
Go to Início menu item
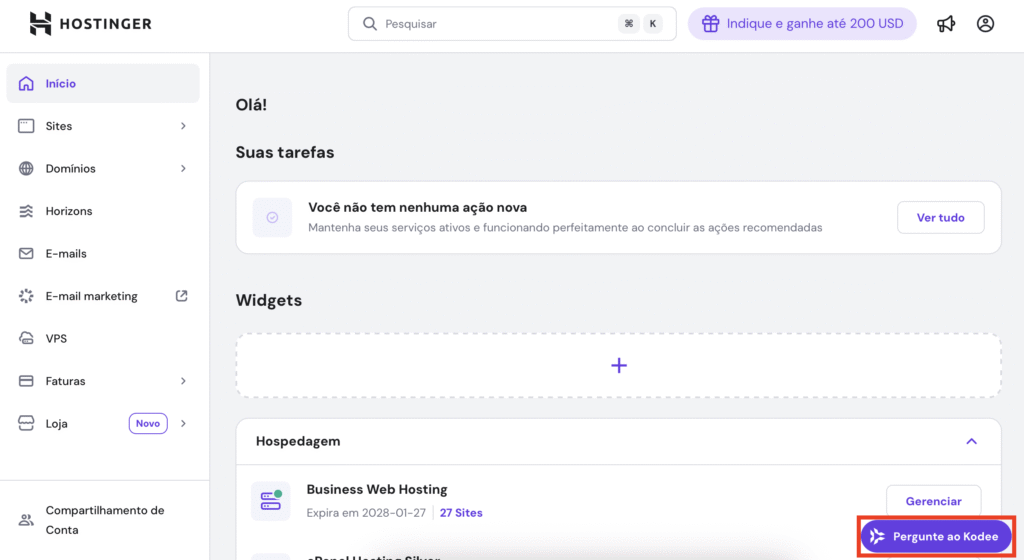pos(103,83)
